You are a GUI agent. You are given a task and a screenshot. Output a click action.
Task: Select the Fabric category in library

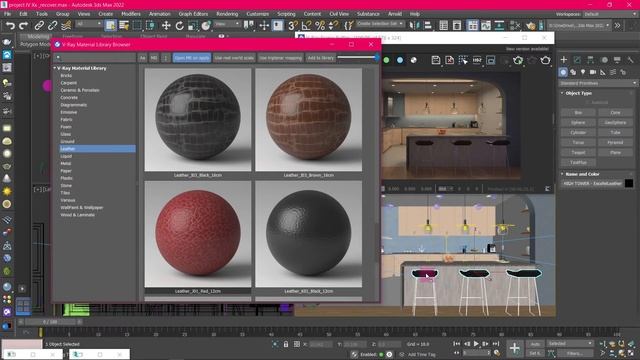pos(66,120)
